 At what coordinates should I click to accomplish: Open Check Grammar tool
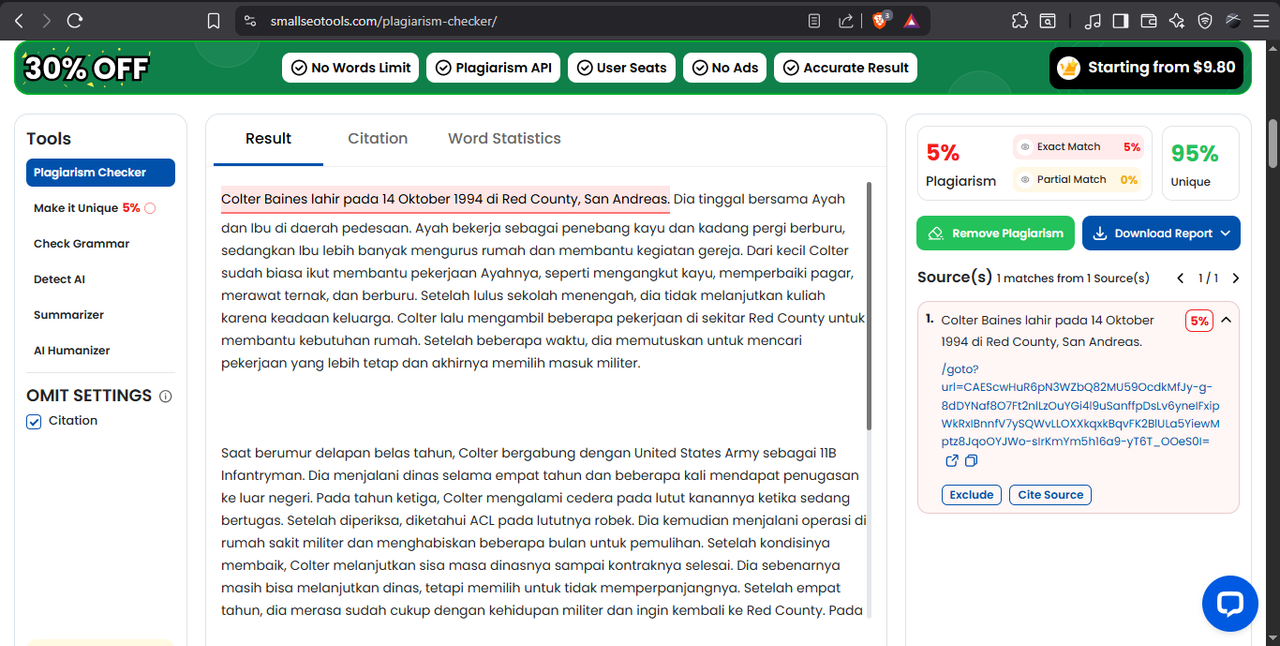[x=81, y=243]
